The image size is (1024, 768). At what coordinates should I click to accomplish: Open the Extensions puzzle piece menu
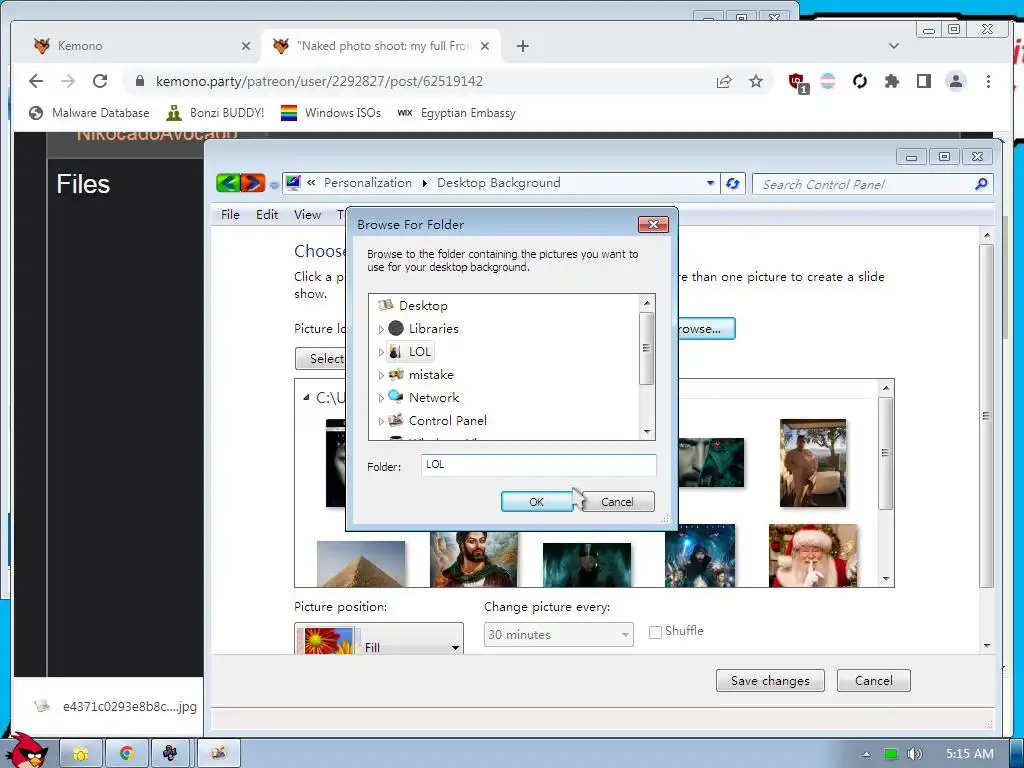(891, 81)
